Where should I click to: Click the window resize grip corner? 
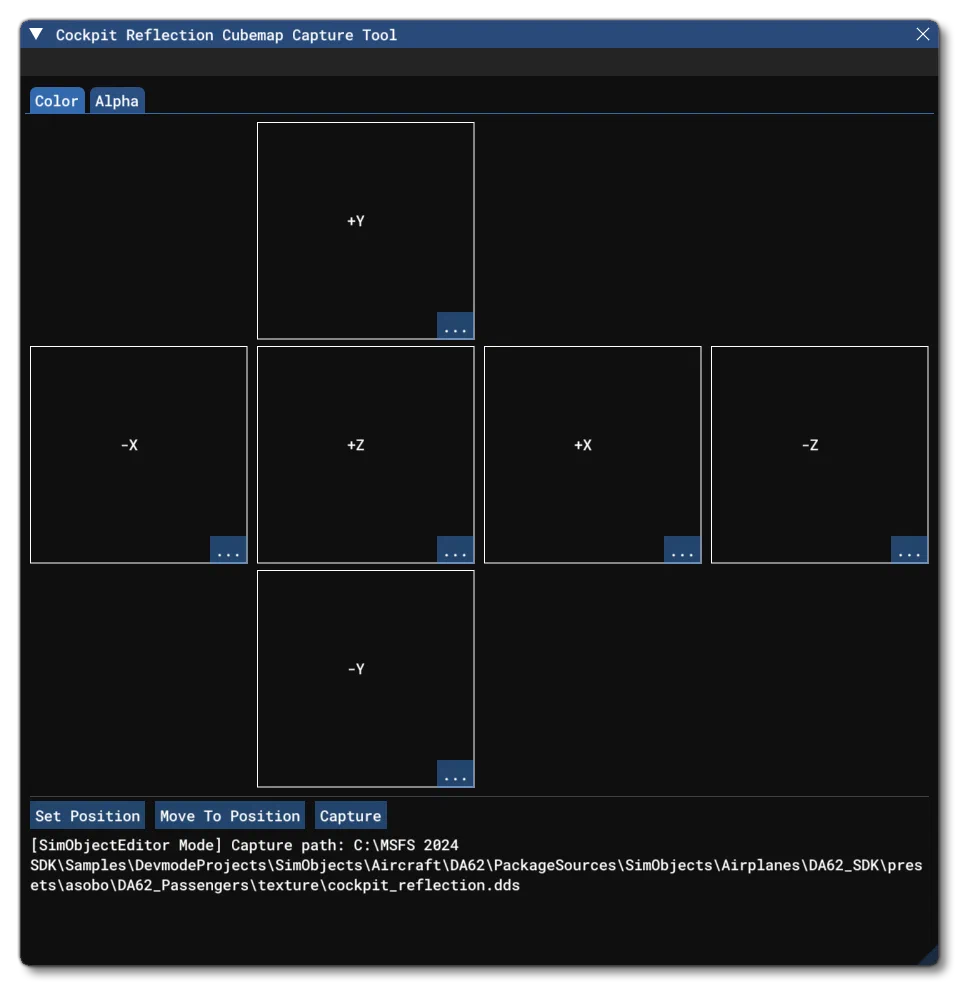(929, 955)
